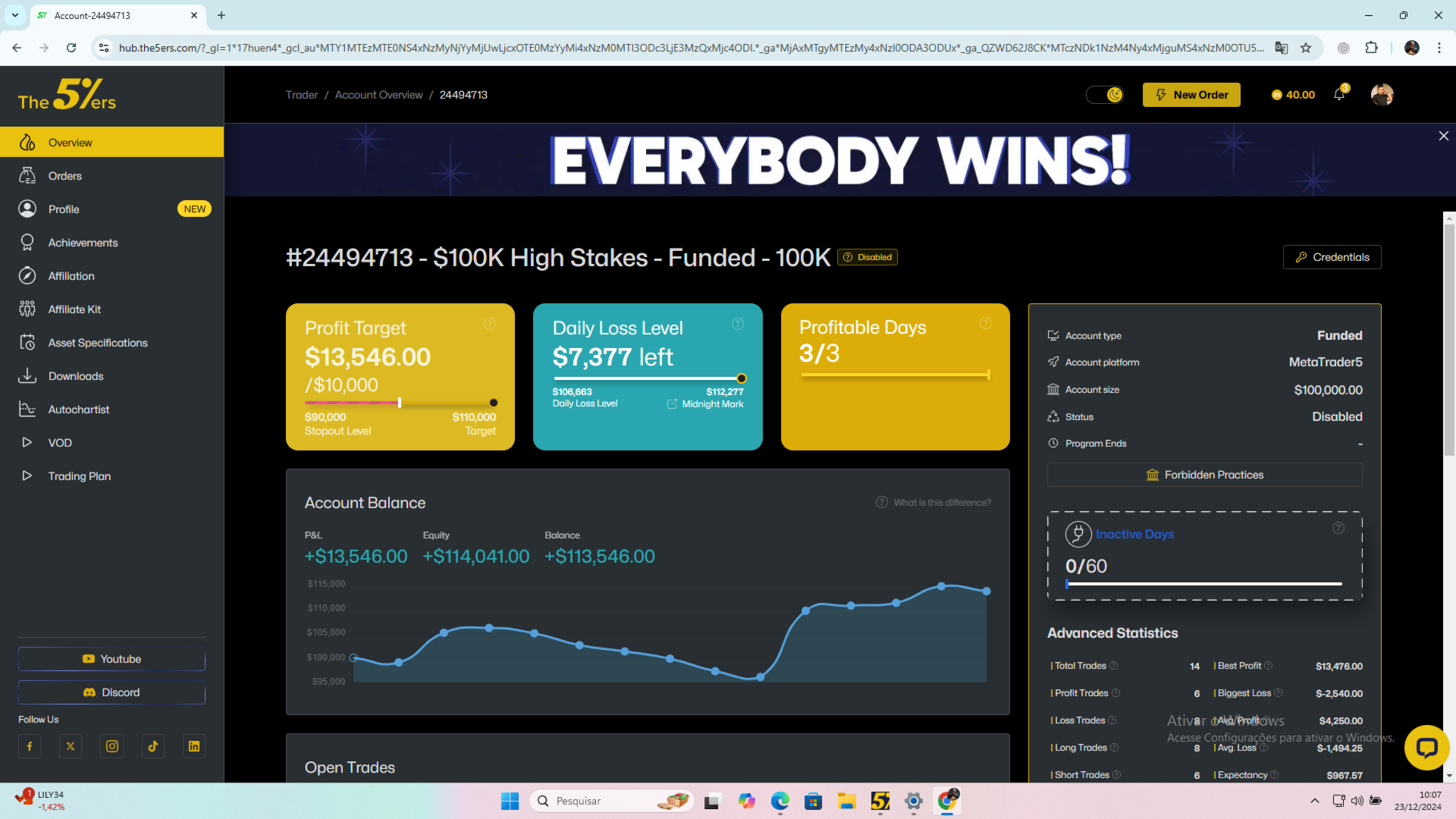Go to Asset Specifications page
Screen dimensions: 1456x819
98,343
